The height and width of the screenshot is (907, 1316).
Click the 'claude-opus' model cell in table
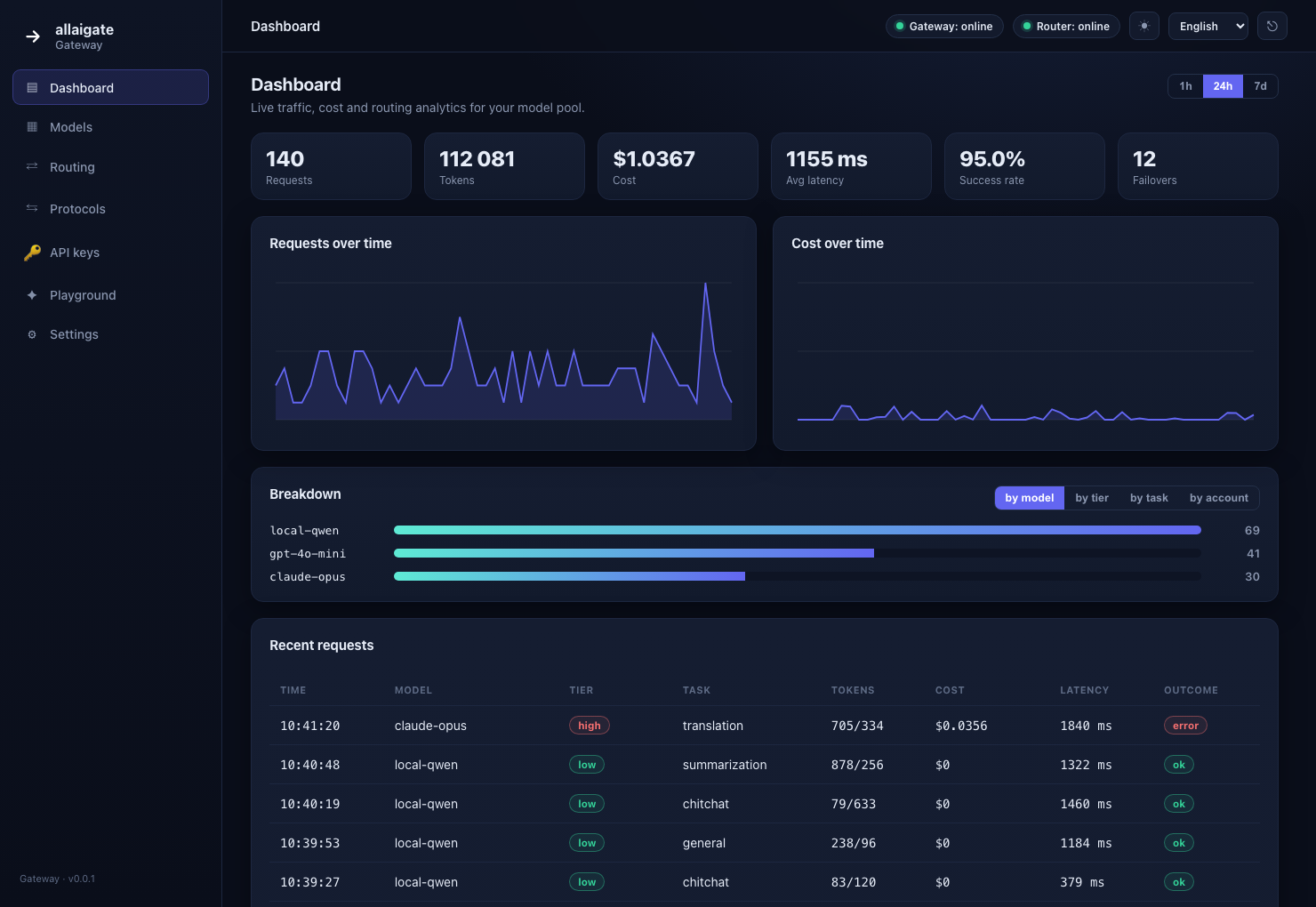(430, 726)
